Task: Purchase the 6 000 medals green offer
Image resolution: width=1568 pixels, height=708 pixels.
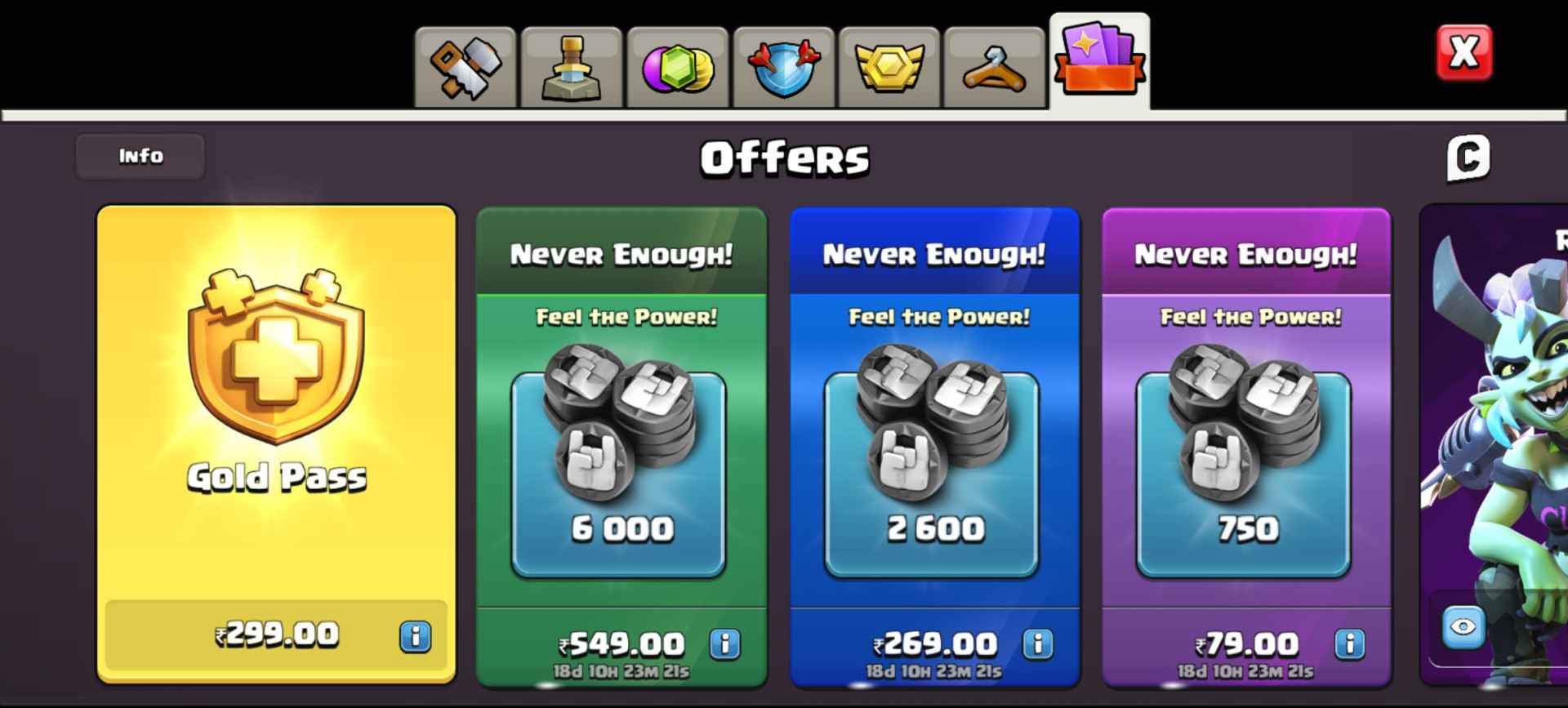Action: 621,447
